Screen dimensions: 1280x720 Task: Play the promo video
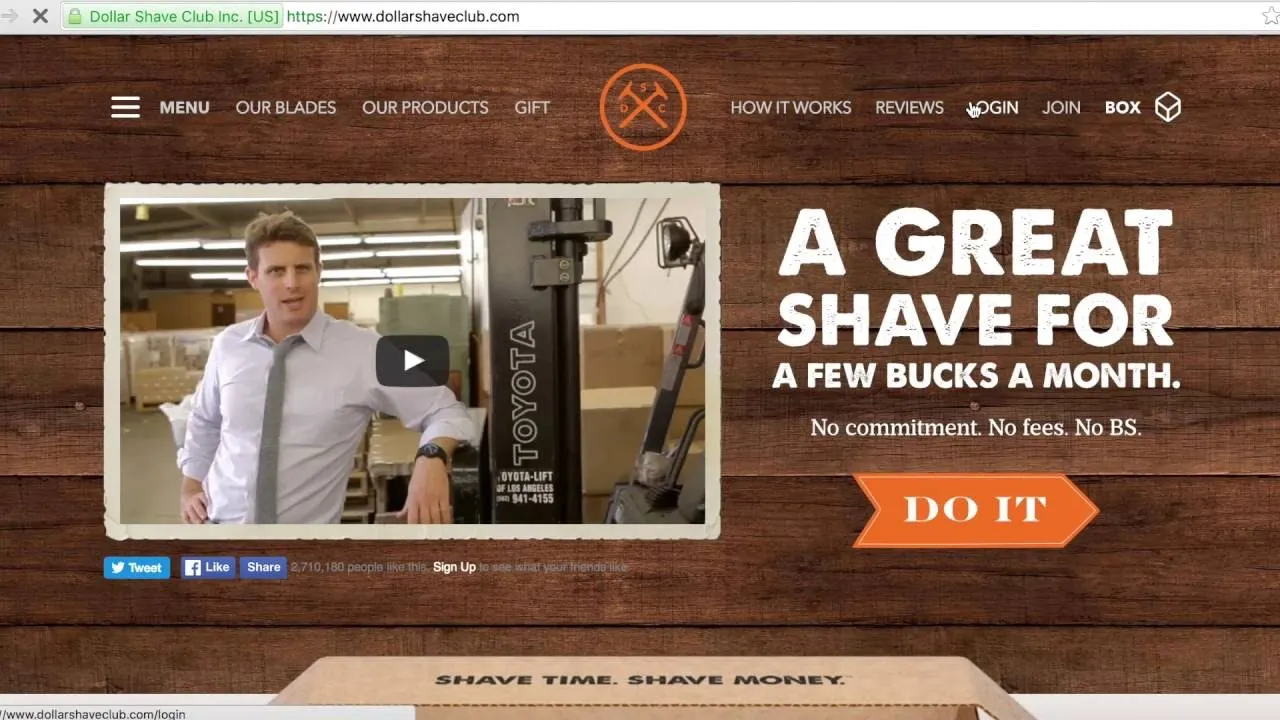point(412,361)
